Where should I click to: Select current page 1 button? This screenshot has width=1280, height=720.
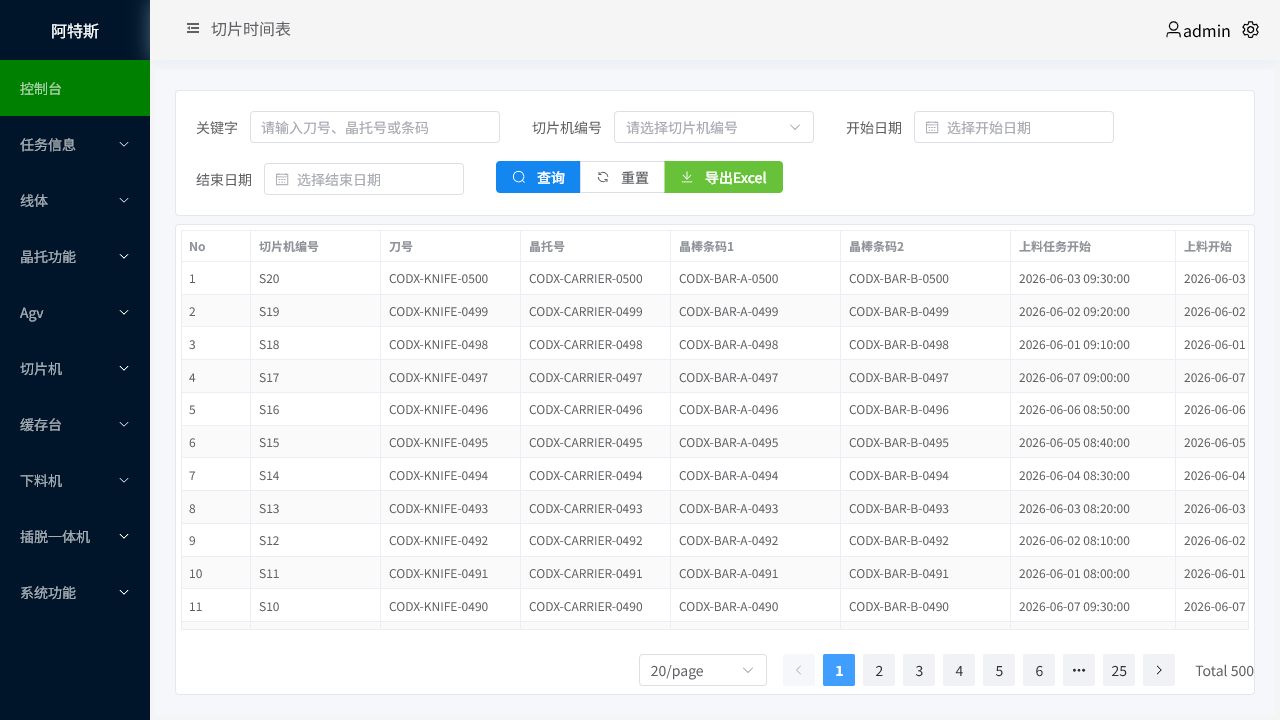(839, 670)
